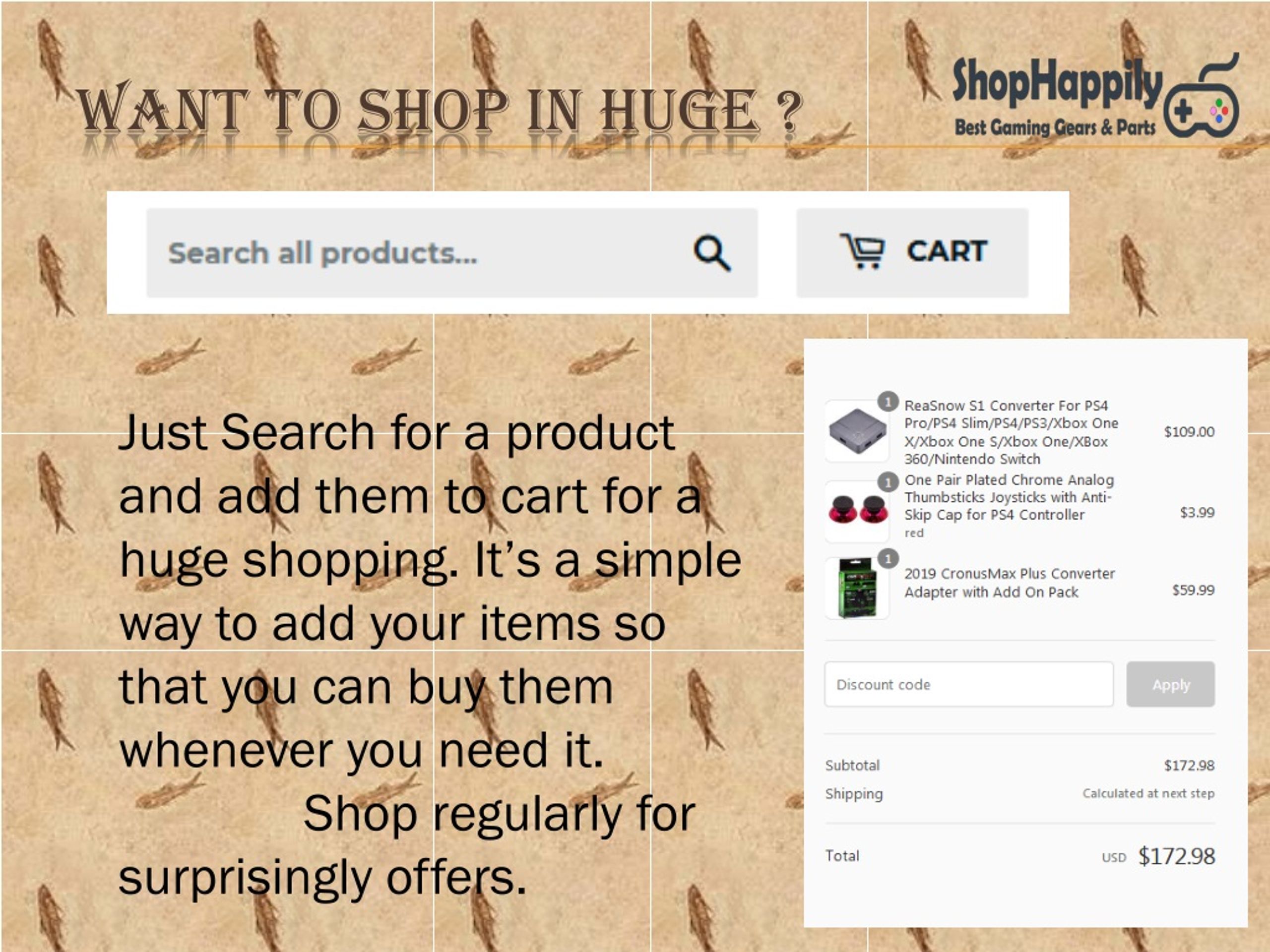Click the ShopHappily brand name text
Screen dimensions: 1270x952
(1057, 84)
